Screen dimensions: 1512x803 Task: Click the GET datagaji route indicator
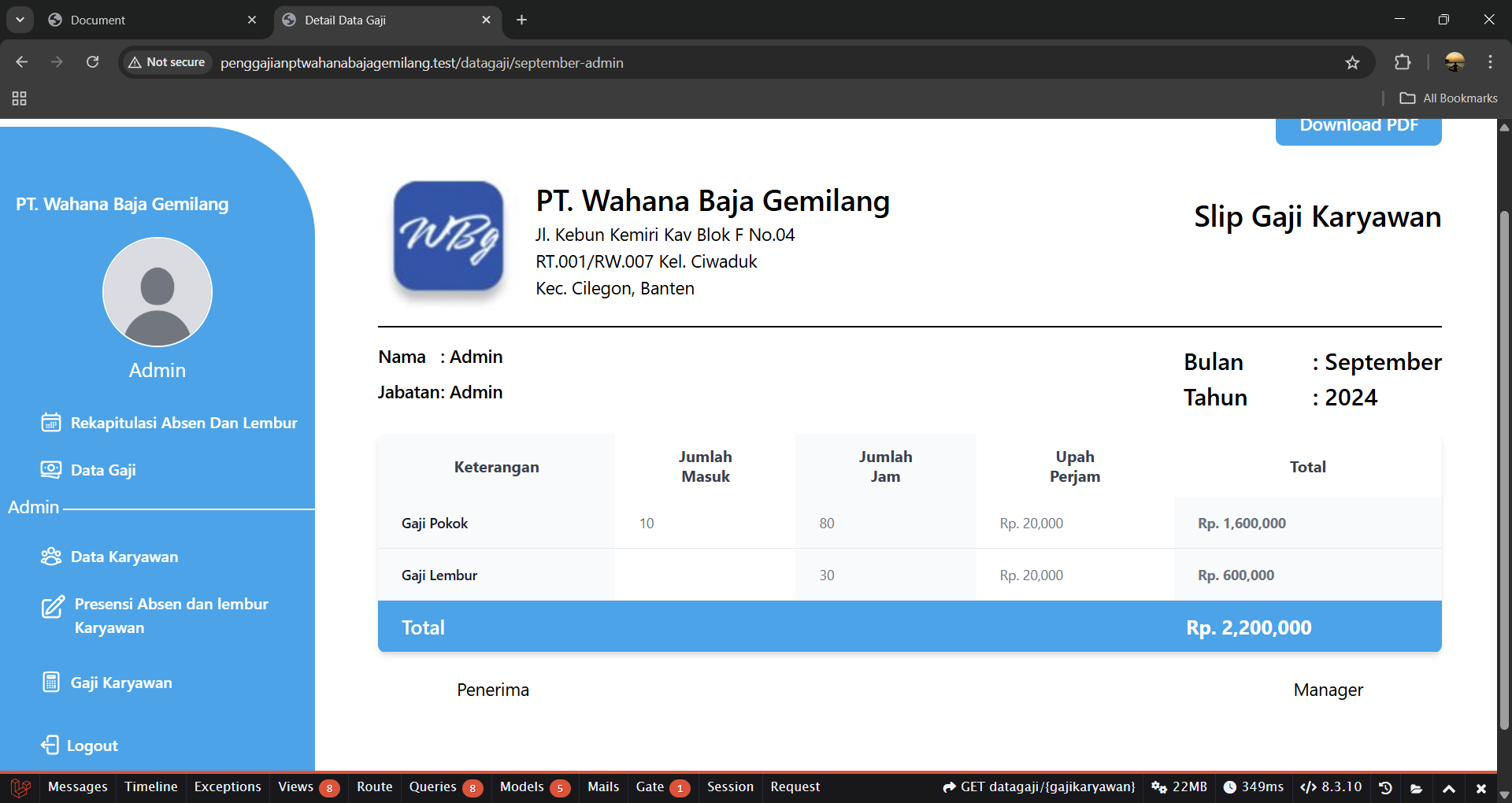click(x=1039, y=787)
